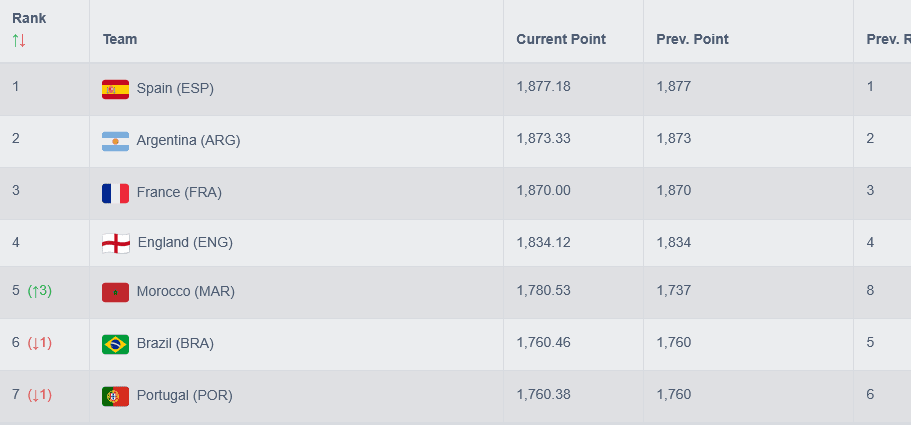This screenshot has width=911, height=425.
Task: Open the Portugal (POR) team link
Action: pyautogui.click(x=184, y=395)
